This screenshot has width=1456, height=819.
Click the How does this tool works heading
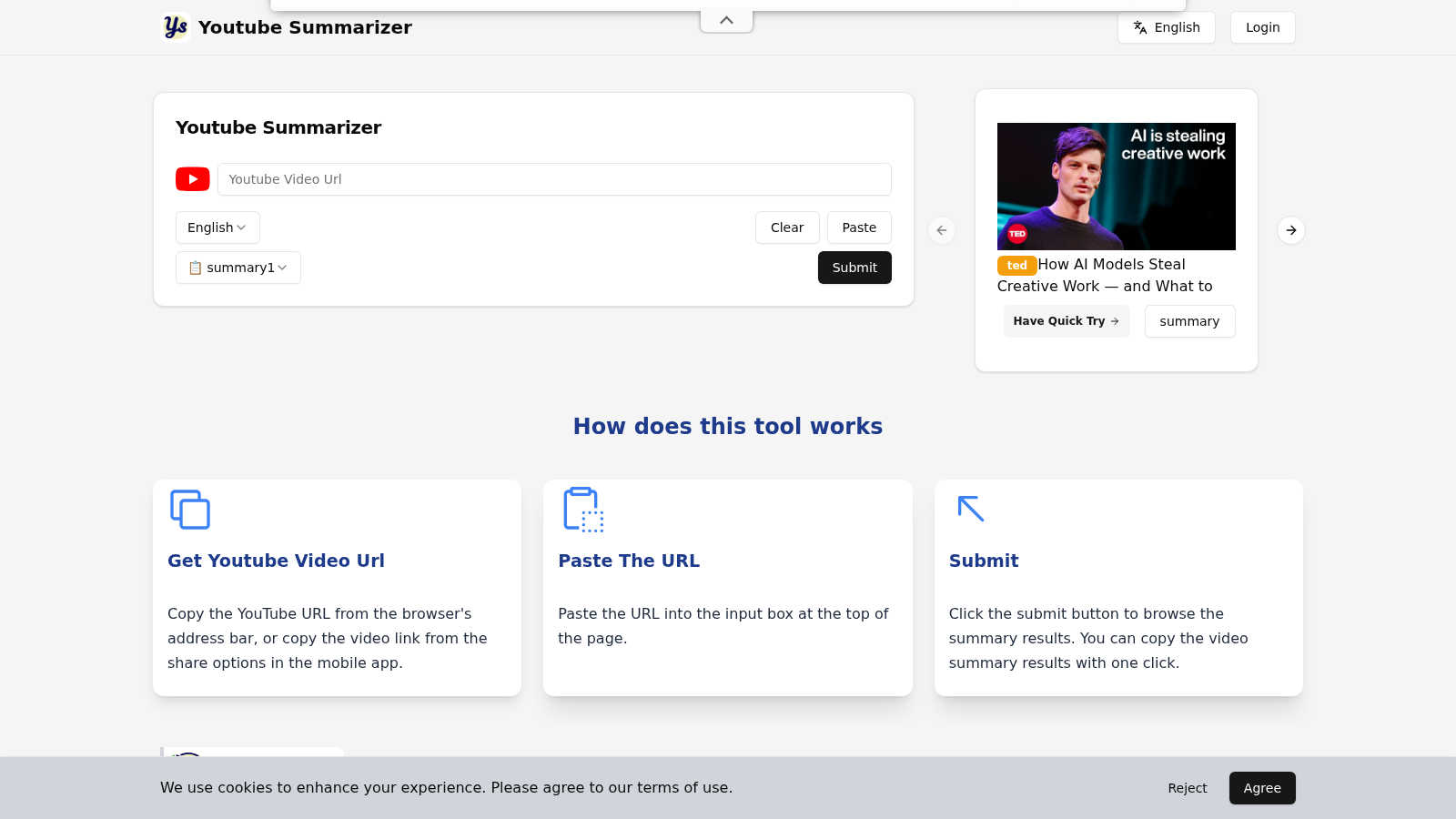click(728, 426)
